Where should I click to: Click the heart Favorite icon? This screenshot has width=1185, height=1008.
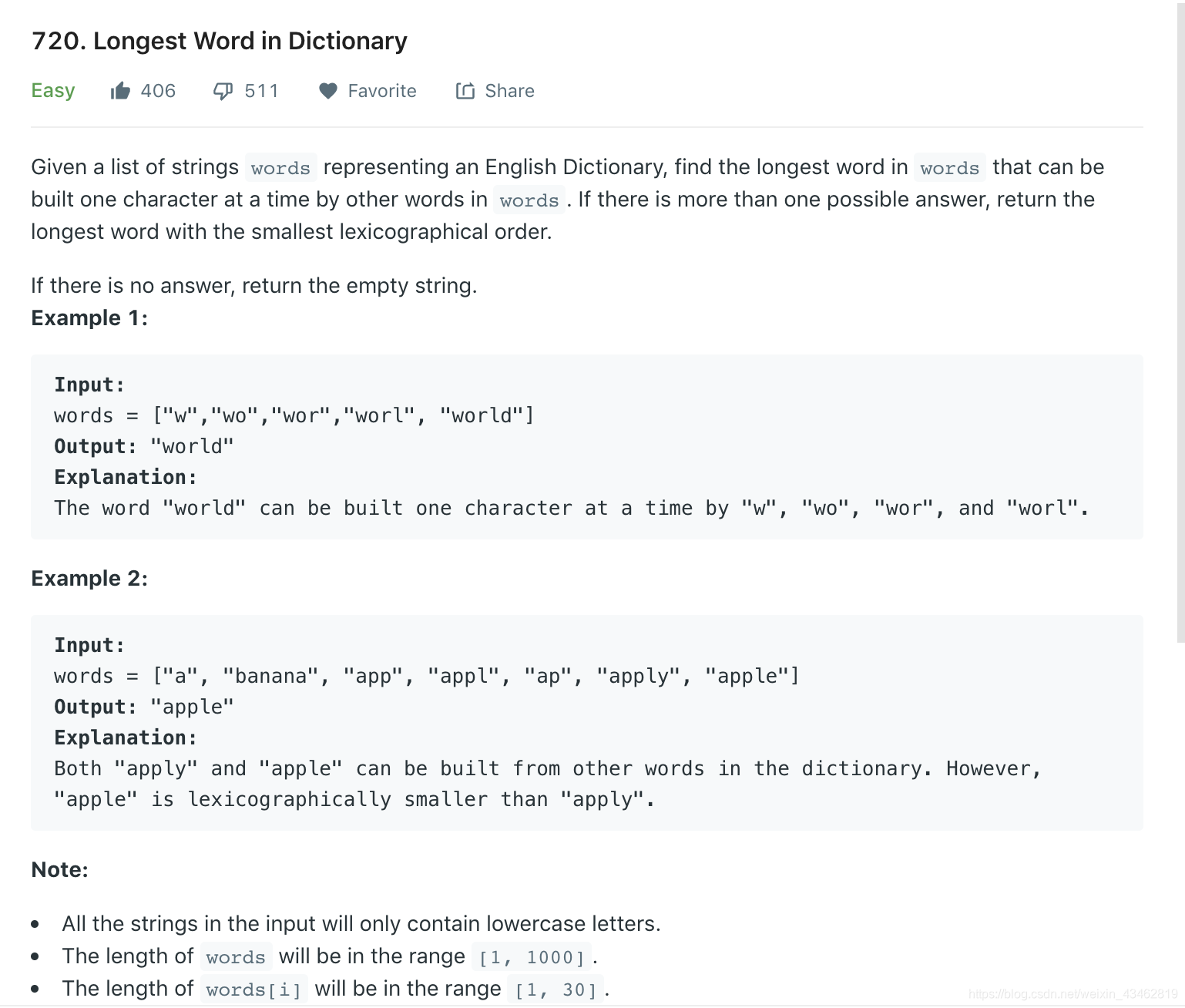[x=328, y=91]
